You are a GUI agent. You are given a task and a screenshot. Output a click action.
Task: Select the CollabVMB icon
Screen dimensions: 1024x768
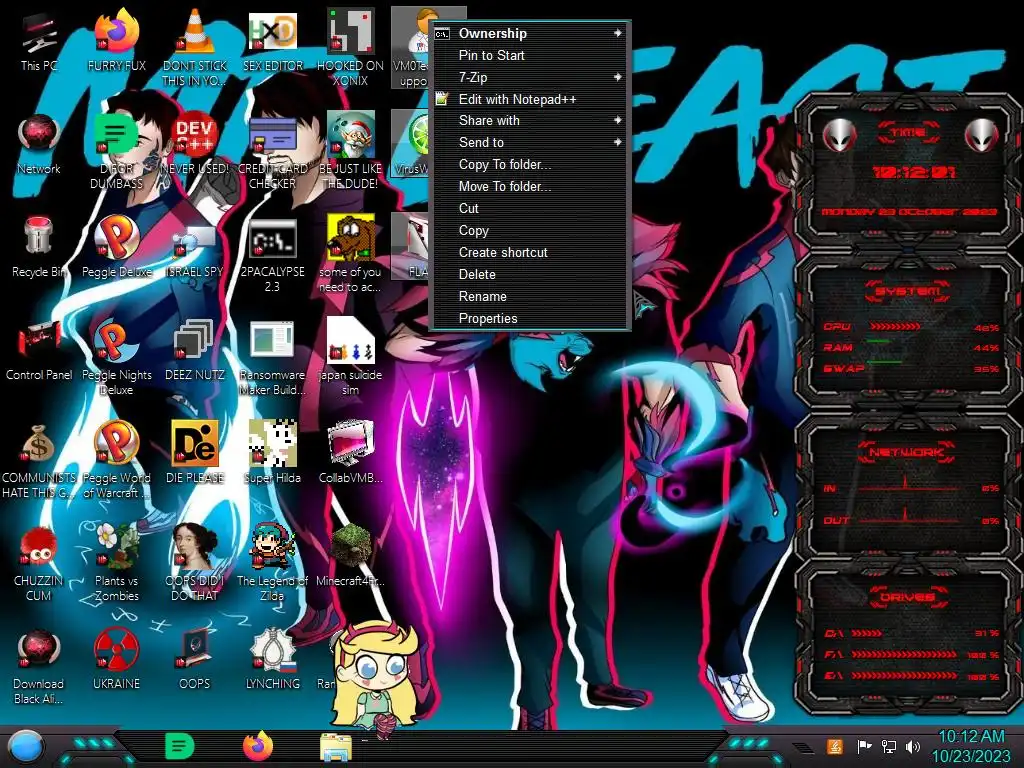tap(351, 453)
